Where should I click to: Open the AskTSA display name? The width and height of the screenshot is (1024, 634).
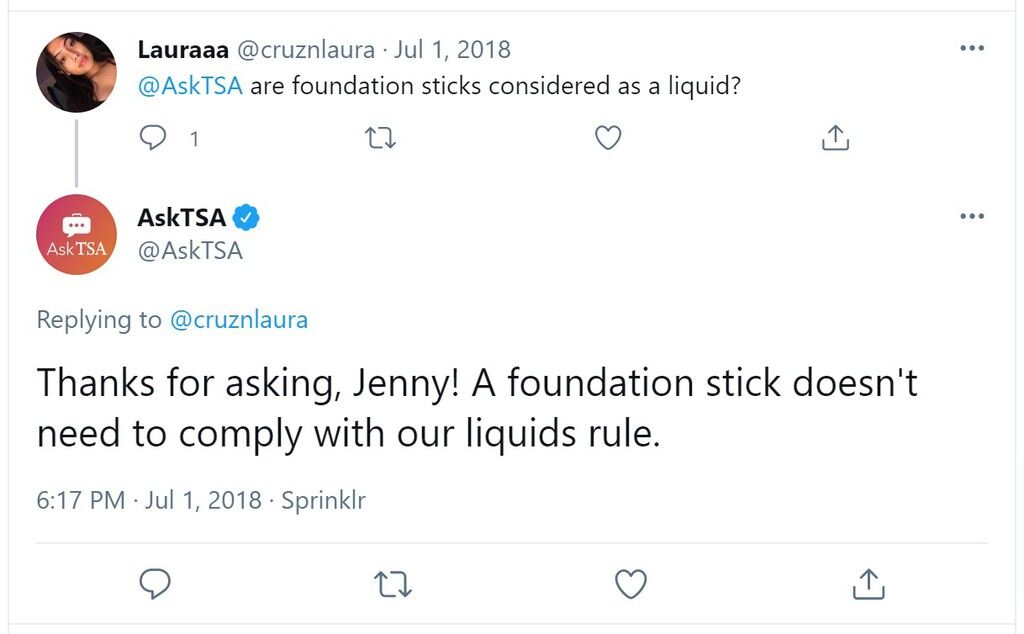tap(182, 217)
